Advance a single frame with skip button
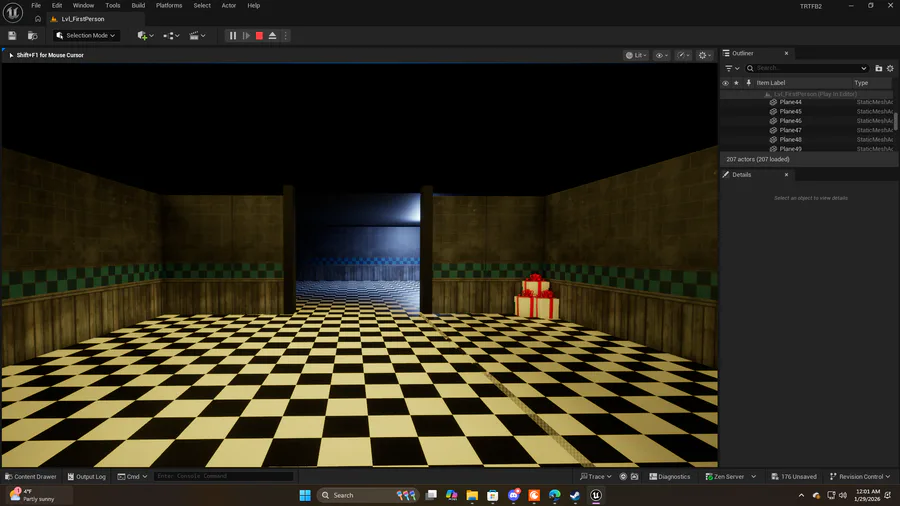This screenshot has width=900, height=506. (x=246, y=36)
